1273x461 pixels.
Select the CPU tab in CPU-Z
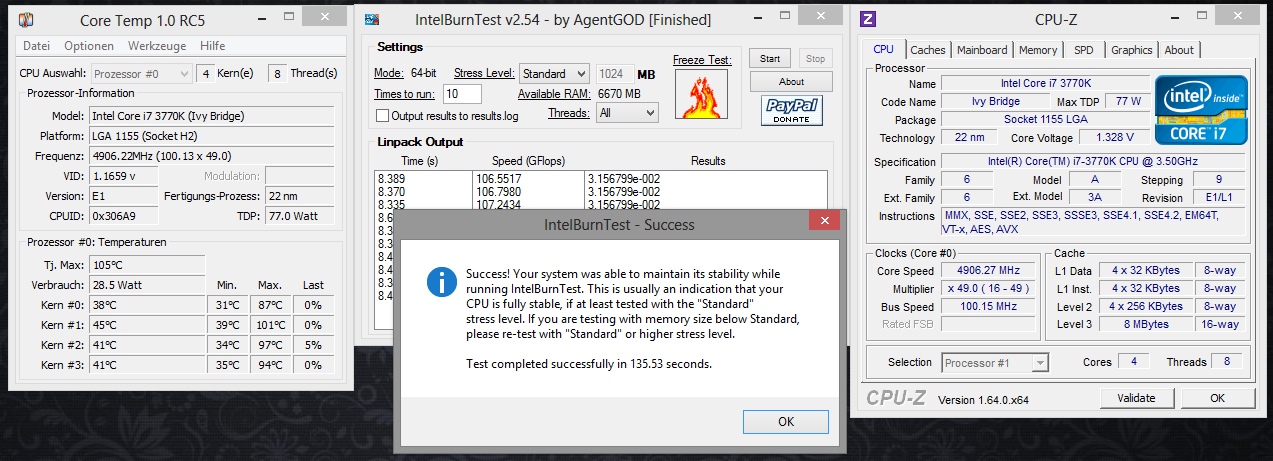point(883,49)
